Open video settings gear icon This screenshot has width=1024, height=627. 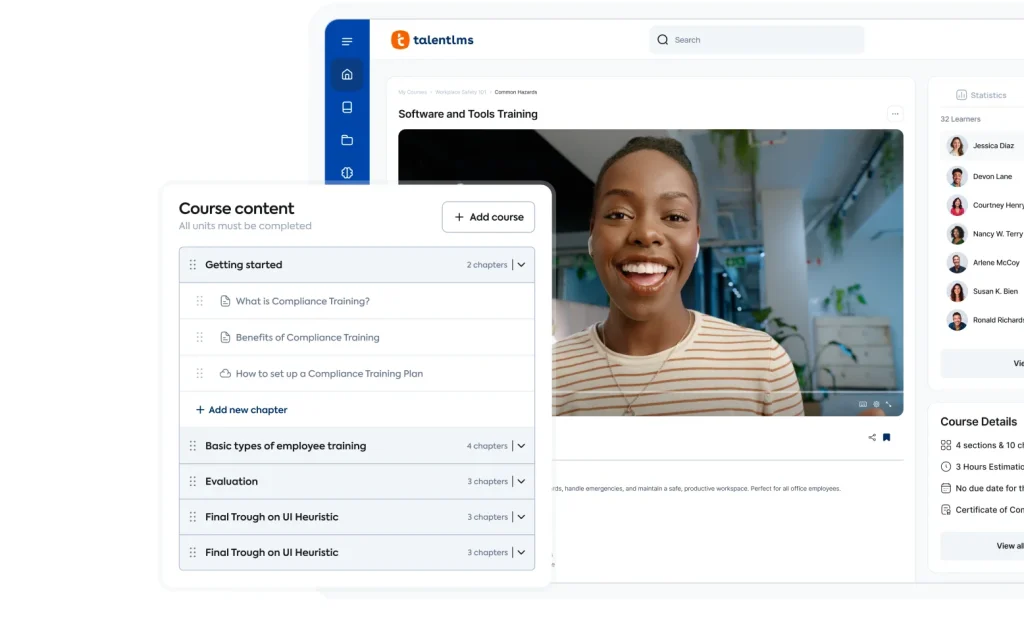(x=876, y=404)
